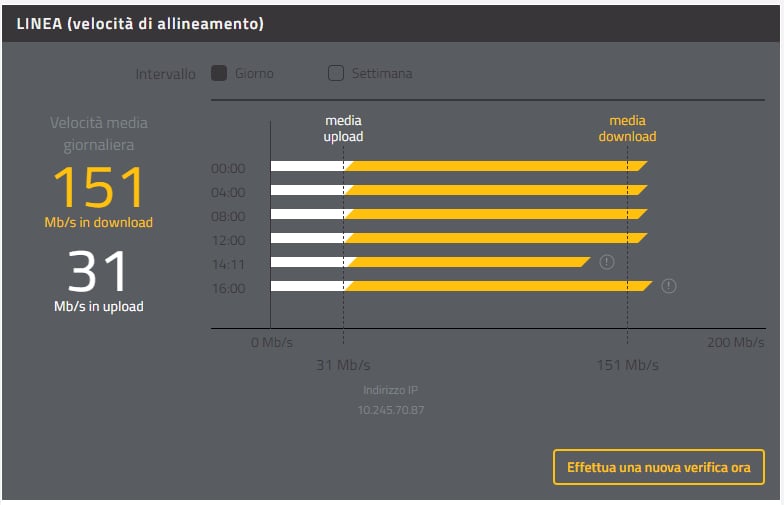
Task: Click the media download marker label
Action: tap(627, 129)
